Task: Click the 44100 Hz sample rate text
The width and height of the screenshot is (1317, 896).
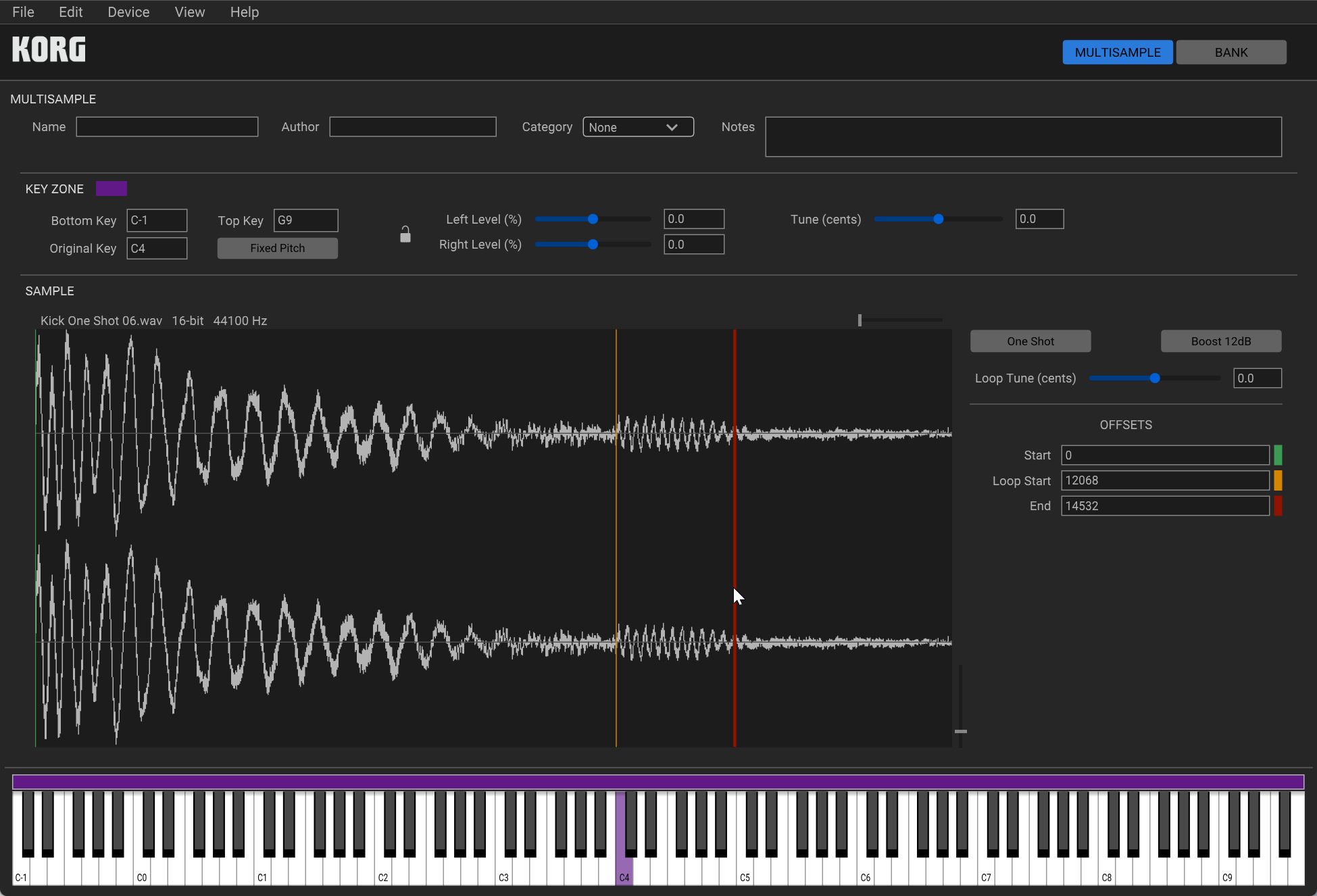Action: pyautogui.click(x=240, y=321)
